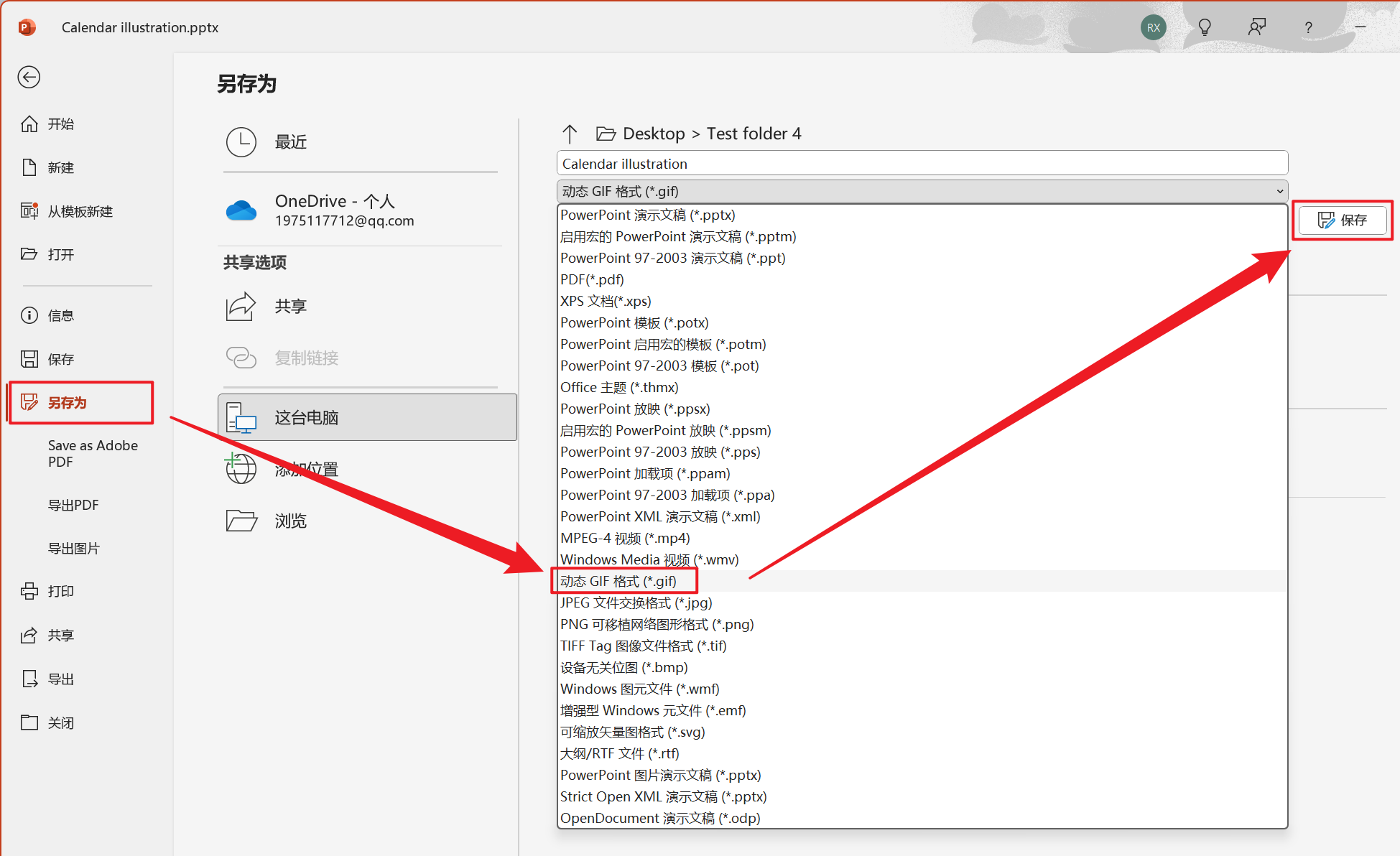This screenshot has width=1400, height=856.
Task: Open 打印 in the left menu
Action: tap(60, 591)
